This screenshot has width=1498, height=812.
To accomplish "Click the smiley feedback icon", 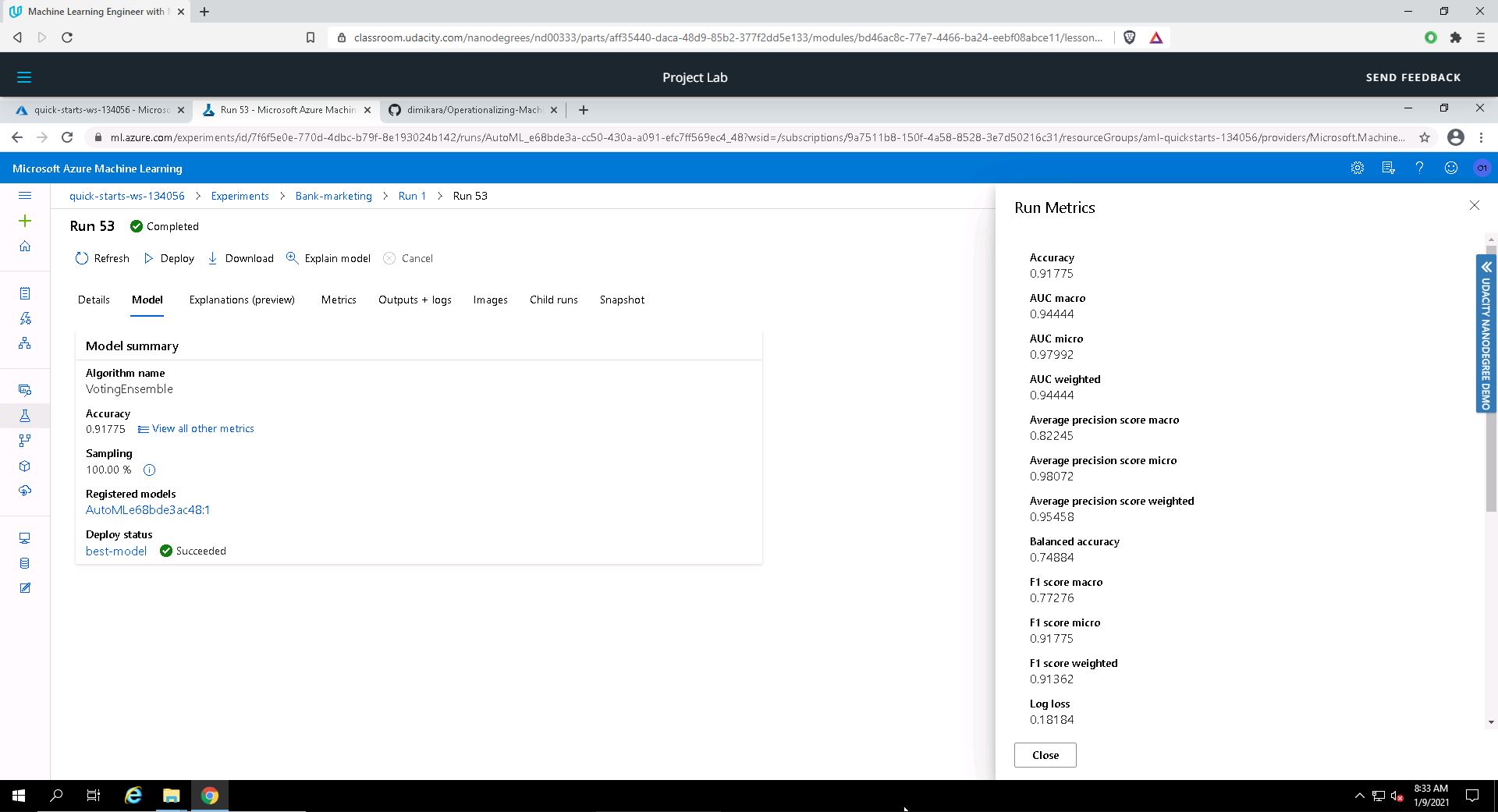I will (1451, 168).
